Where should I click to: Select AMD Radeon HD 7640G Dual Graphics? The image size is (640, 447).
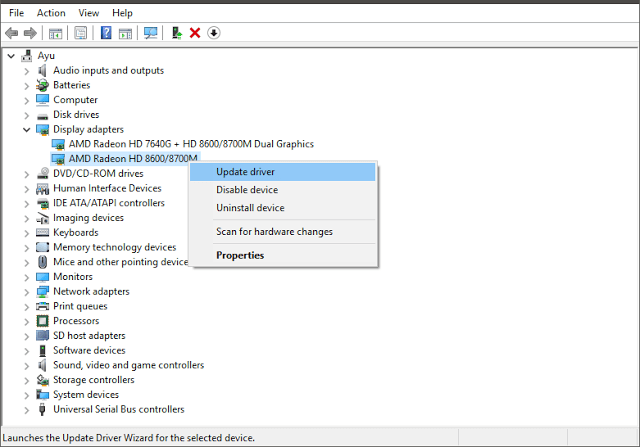pos(191,144)
